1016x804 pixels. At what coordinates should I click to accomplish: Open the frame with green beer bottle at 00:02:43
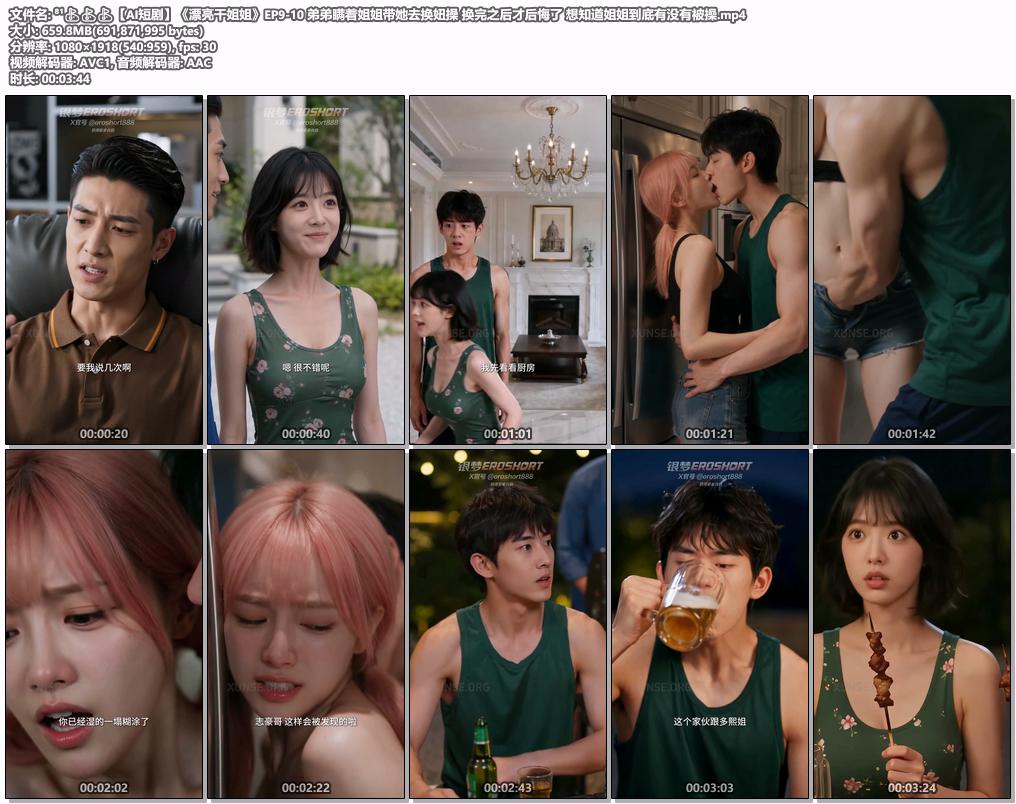click(x=508, y=625)
